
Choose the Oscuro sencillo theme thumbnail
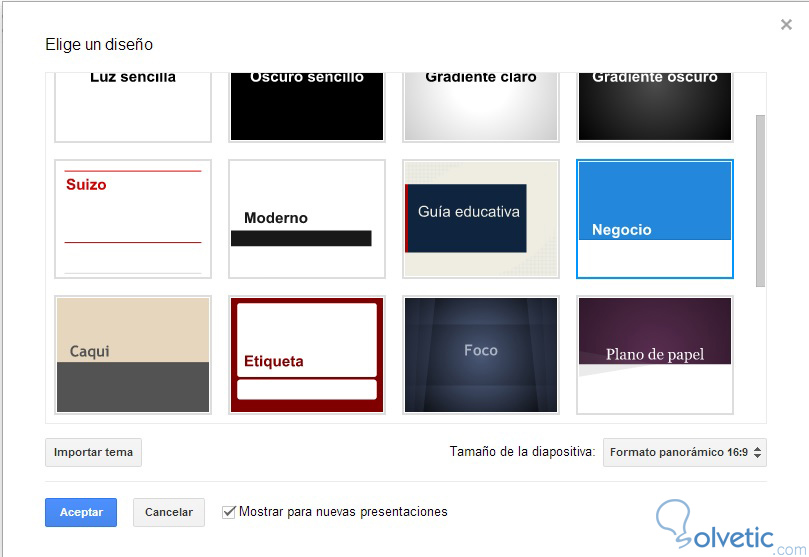[307, 107]
